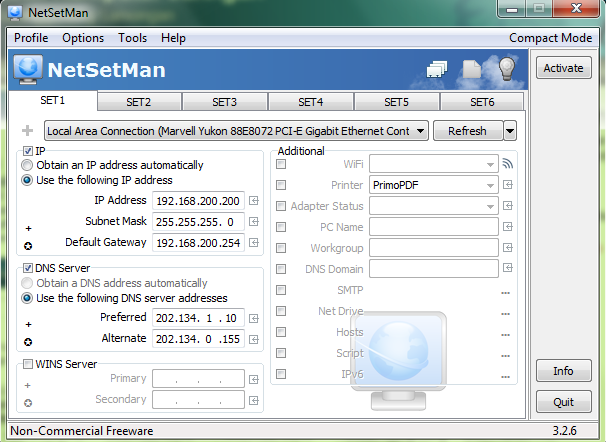Enable the Workgroup checkbox
This screenshot has height=442, width=606.
pyautogui.click(x=281, y=248)
